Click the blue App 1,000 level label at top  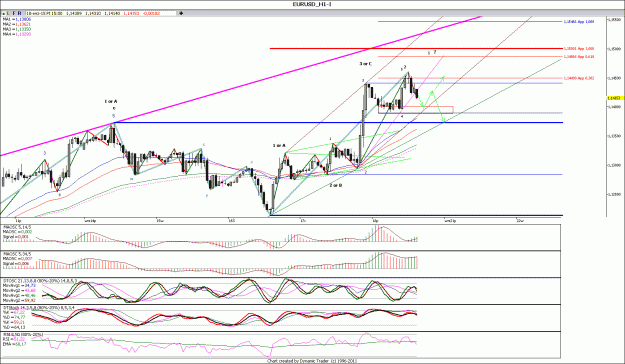579,22
